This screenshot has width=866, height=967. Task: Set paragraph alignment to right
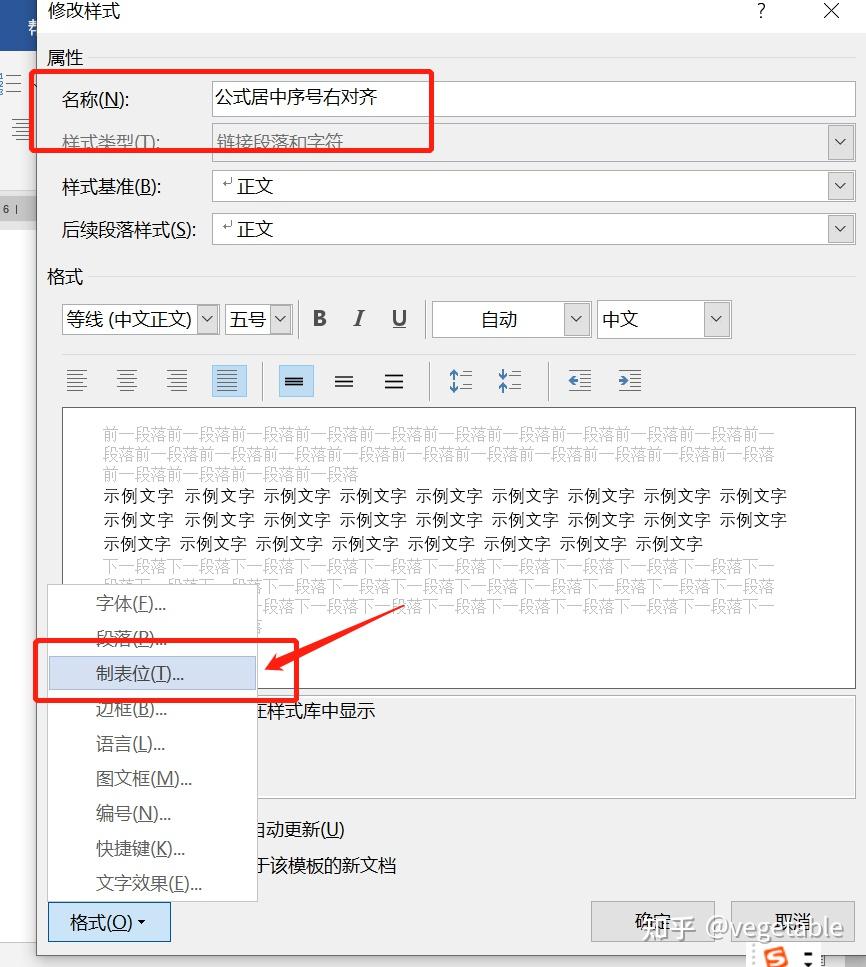coord(177,381)
